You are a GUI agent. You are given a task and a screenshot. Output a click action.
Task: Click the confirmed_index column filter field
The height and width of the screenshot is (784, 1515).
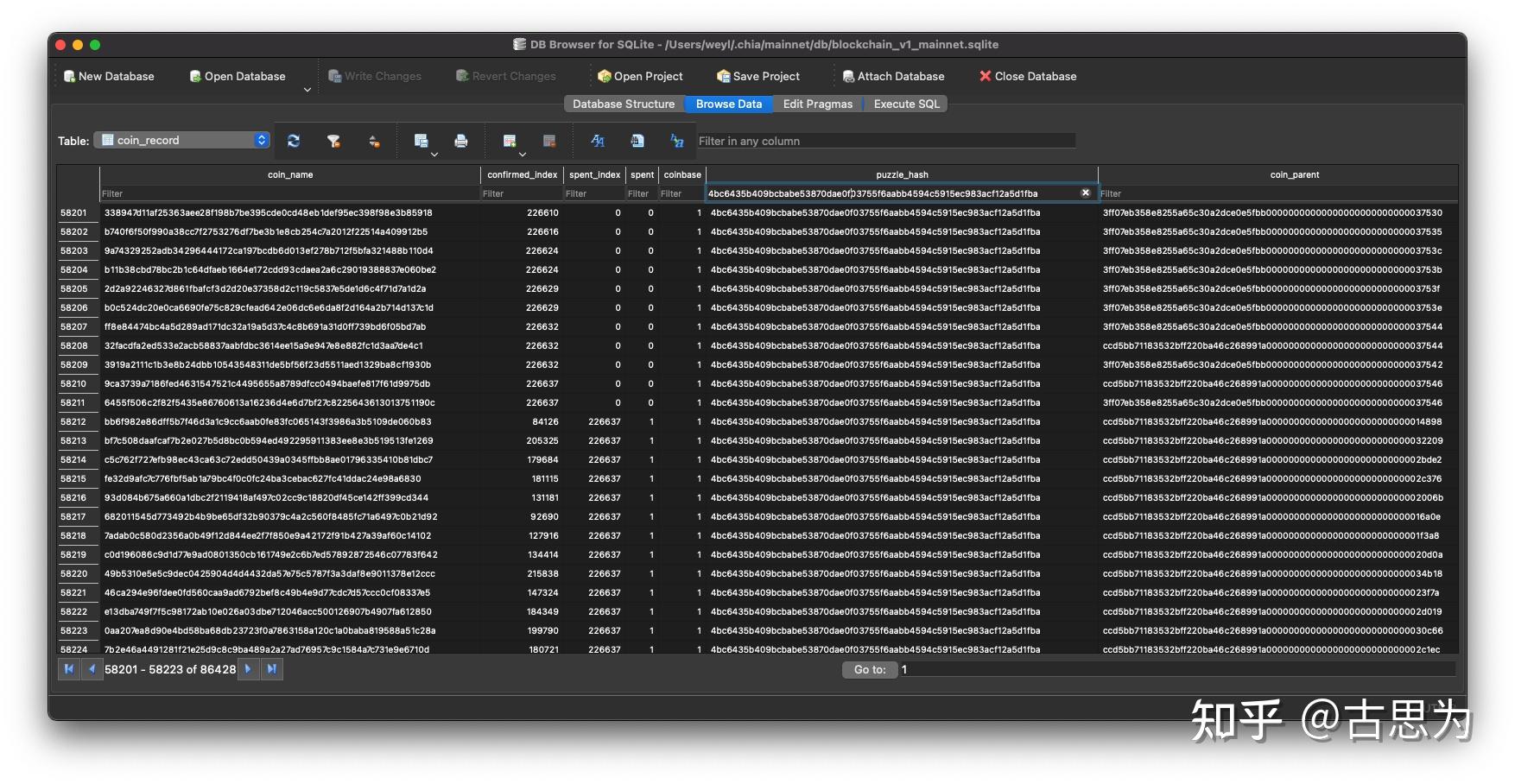point(523,193)
